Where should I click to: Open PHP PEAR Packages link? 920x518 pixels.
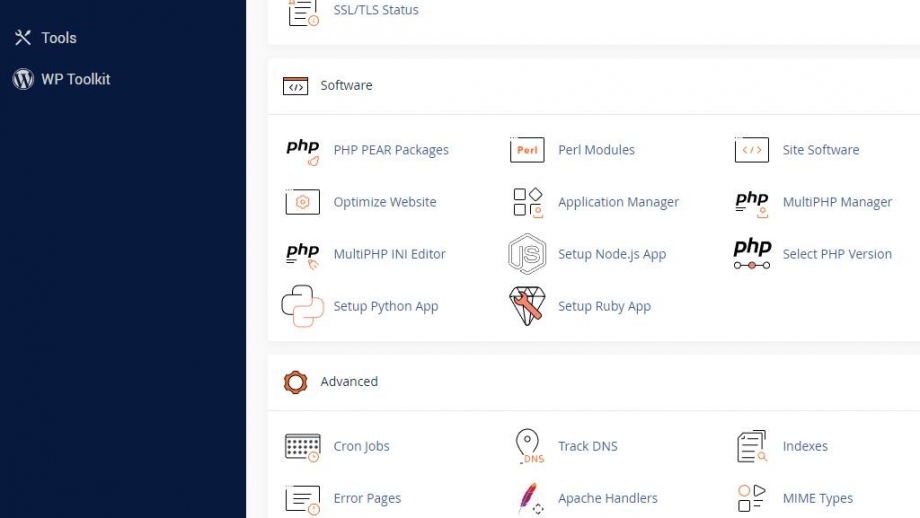(391, 150)
